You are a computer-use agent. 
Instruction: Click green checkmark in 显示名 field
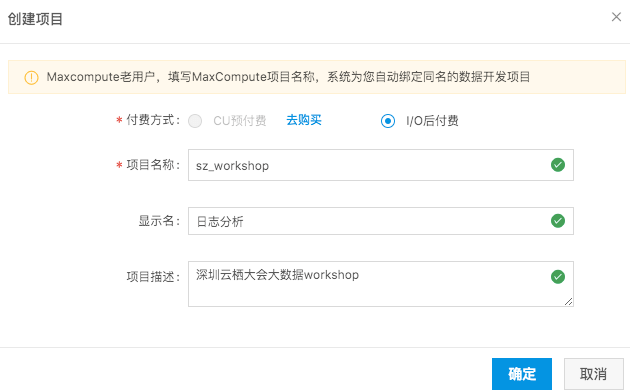(x=558, y=220)
